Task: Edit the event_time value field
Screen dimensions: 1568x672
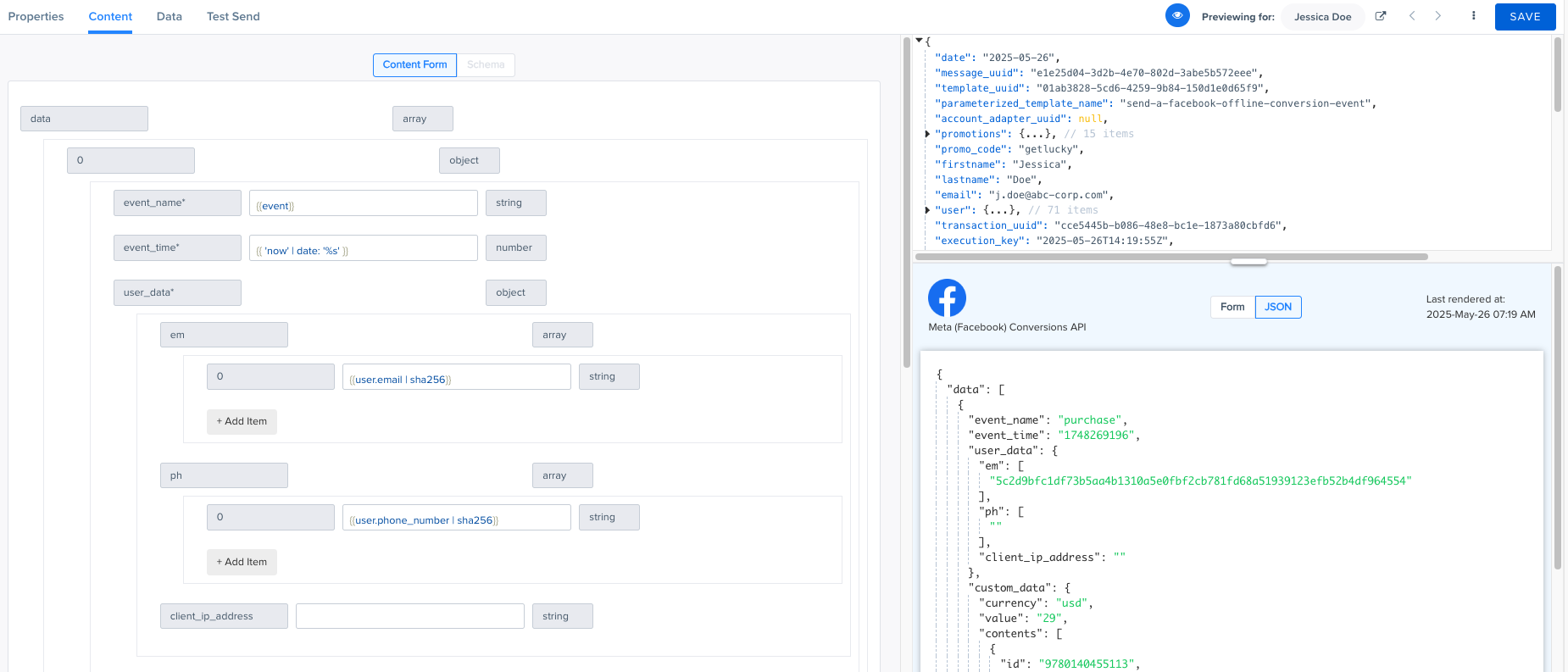Action: point(364,248)
